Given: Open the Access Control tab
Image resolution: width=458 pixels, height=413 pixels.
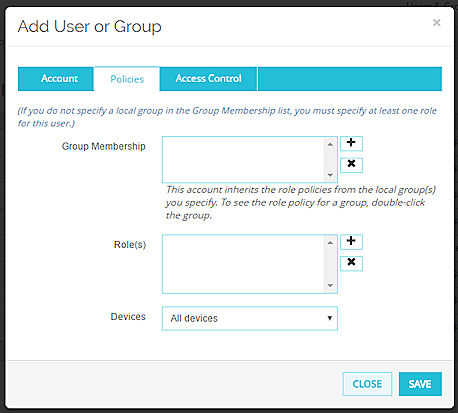Looking at the screenshot, I should [208, 79].
